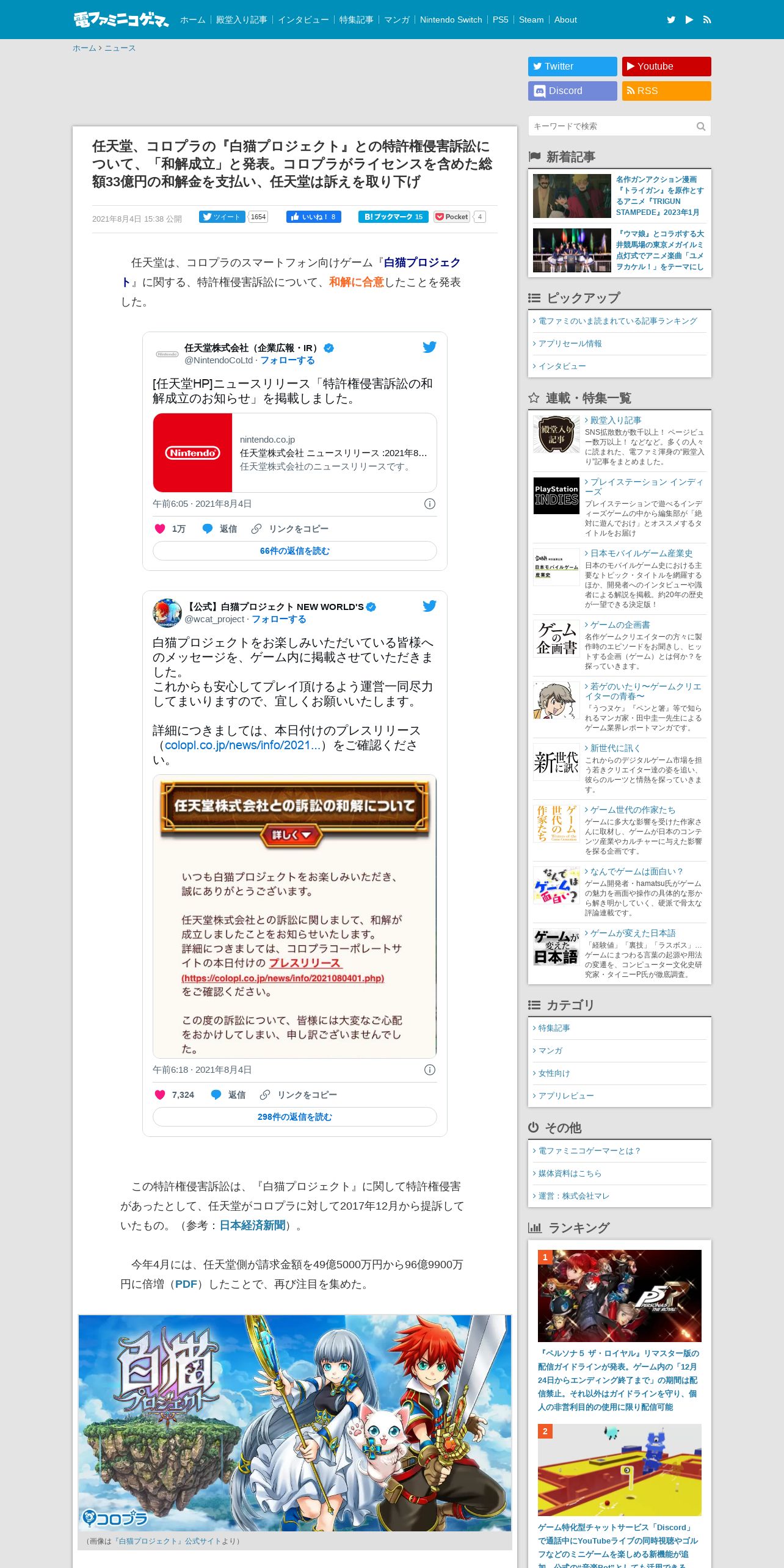
Task: Open the Discord sidebar button
Action: (x=573, y=91)
